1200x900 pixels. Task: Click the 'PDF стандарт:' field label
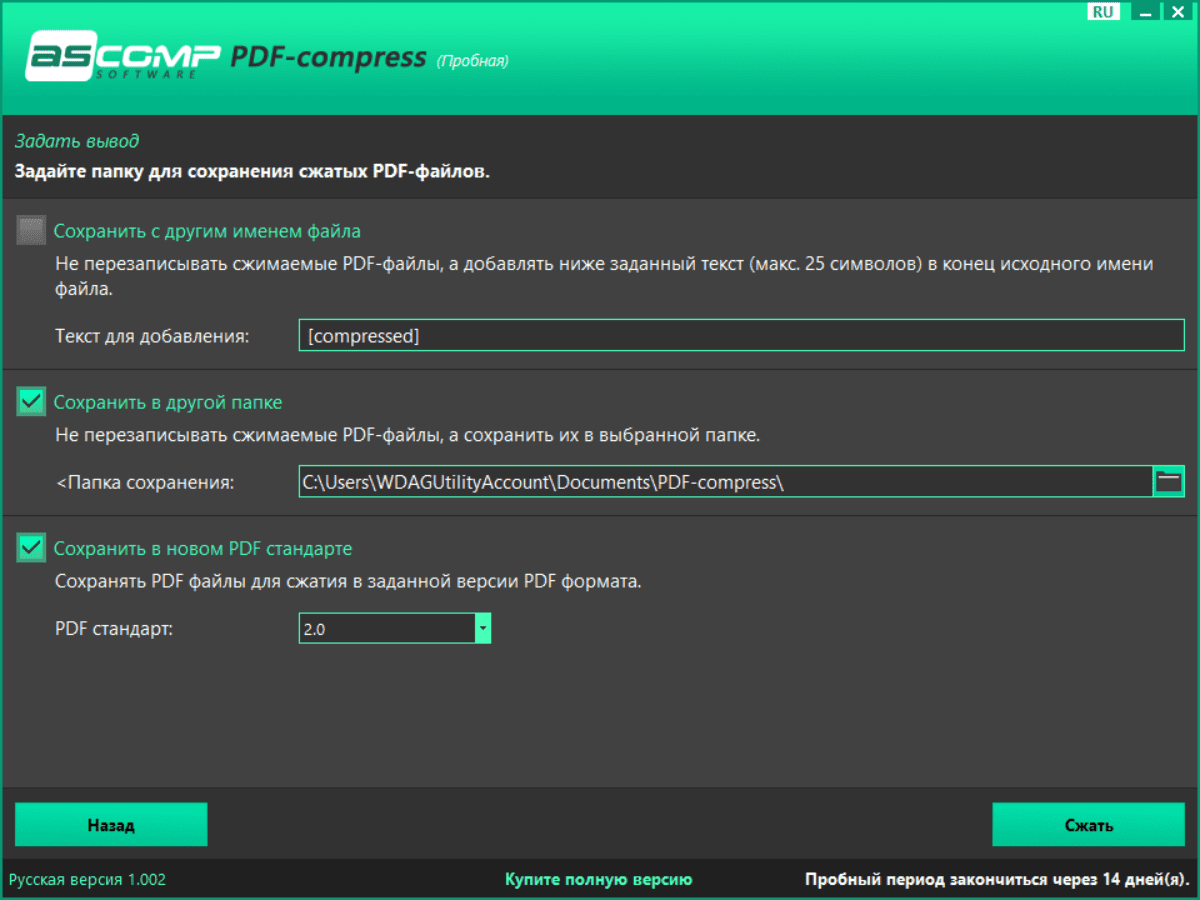[x=115, y=629]
